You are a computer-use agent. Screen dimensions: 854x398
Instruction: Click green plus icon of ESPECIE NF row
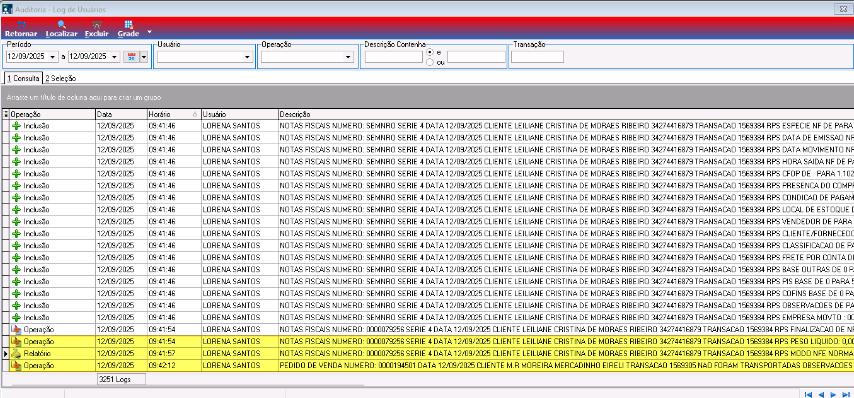point(16,126)
